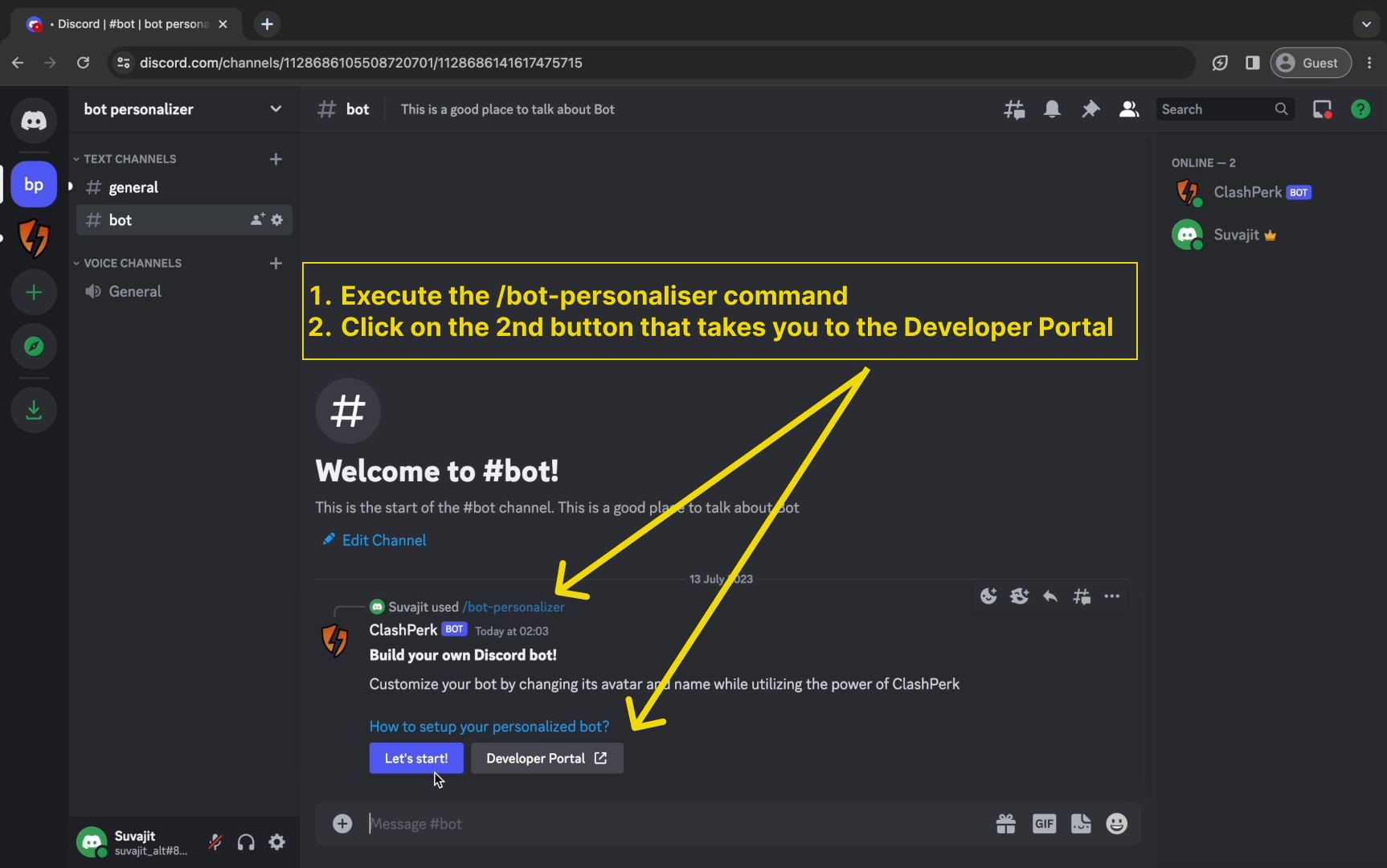Click the Download Apps icon
The height and width of the screenshot is (868, 1387).
pyautogui.click(x=34, y=410)
